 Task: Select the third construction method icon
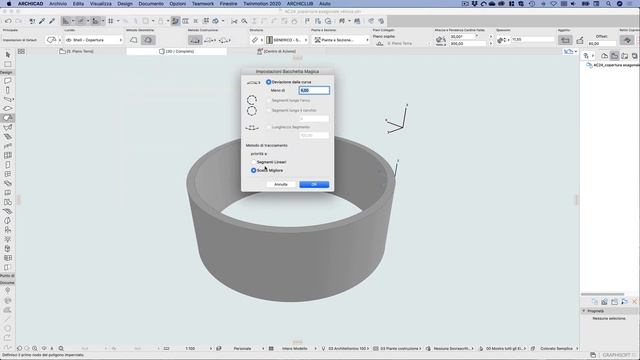click(224, 40)
